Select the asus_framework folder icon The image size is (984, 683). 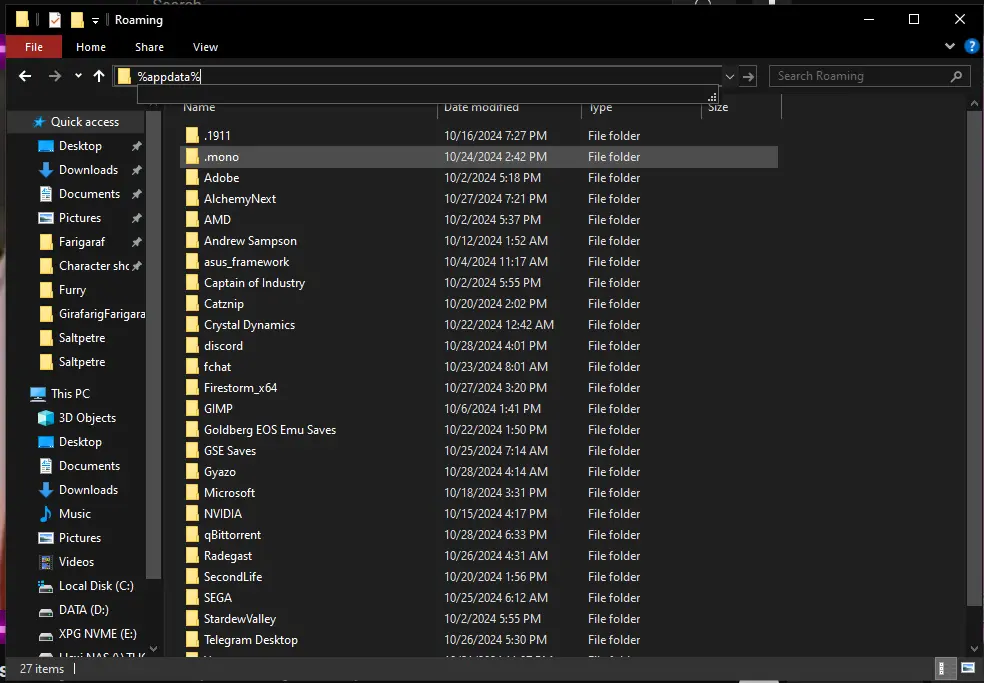pos(192,262)
